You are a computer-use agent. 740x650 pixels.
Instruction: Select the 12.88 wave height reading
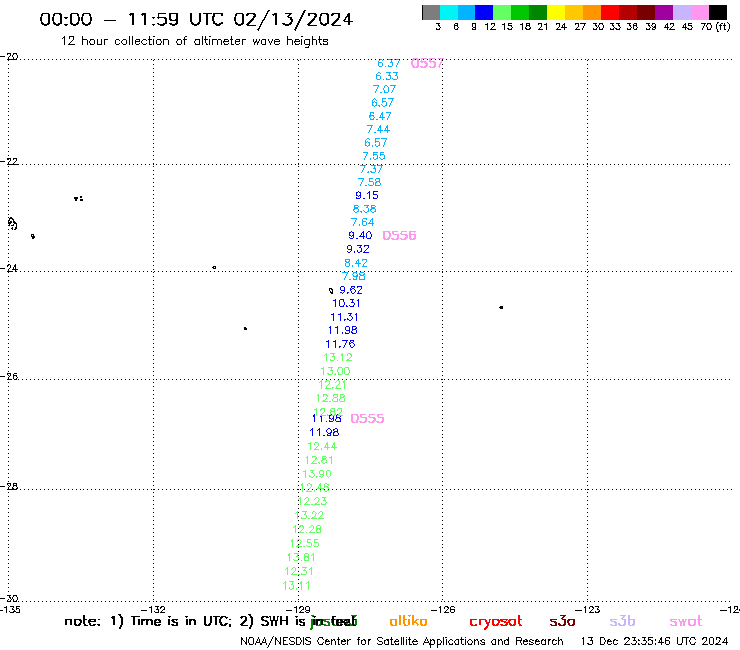point(330,398)
